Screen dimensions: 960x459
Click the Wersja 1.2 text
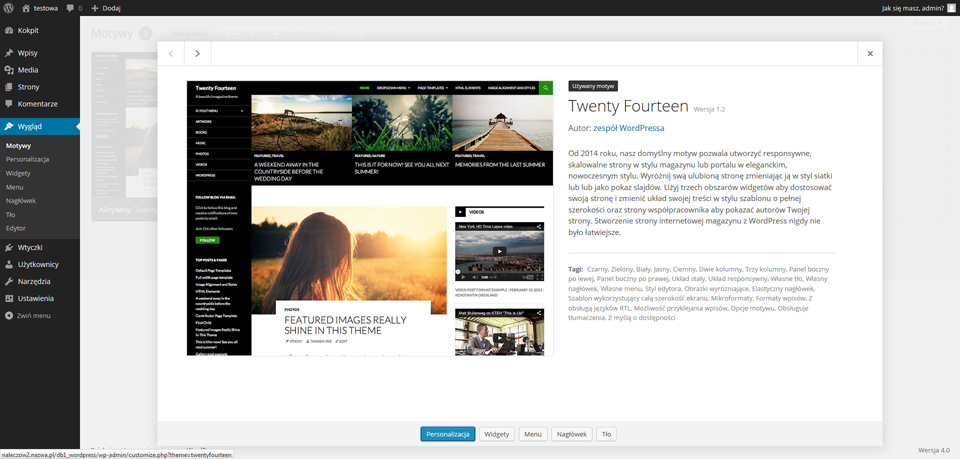coord(710,109)
